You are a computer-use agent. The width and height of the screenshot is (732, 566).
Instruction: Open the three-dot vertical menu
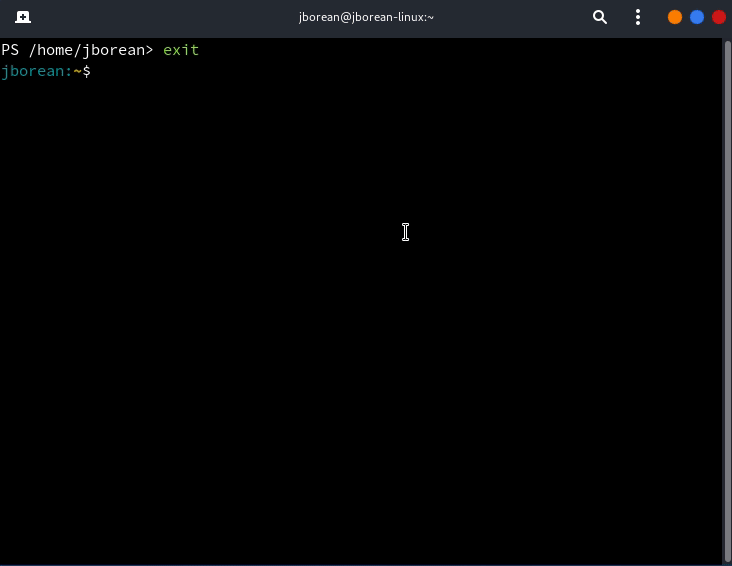click(638, 17)
